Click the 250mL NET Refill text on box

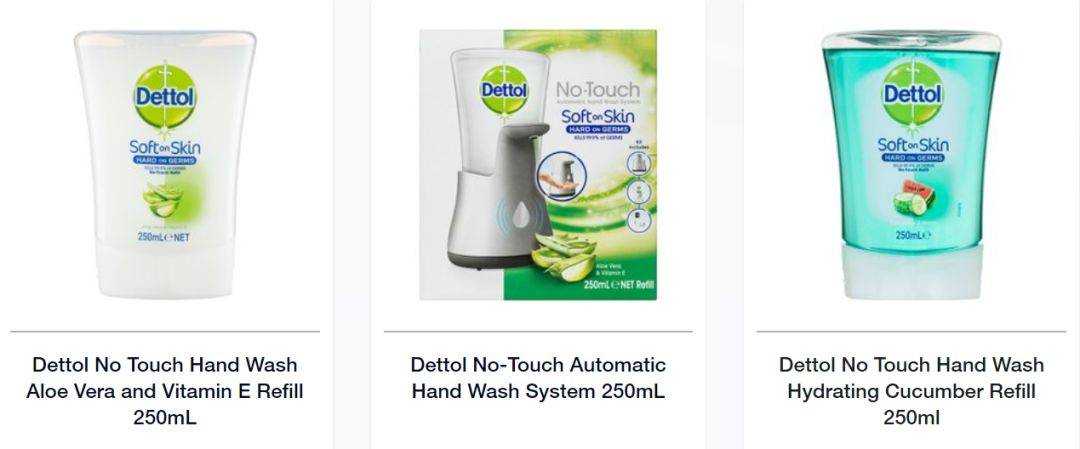click(618, 284)
